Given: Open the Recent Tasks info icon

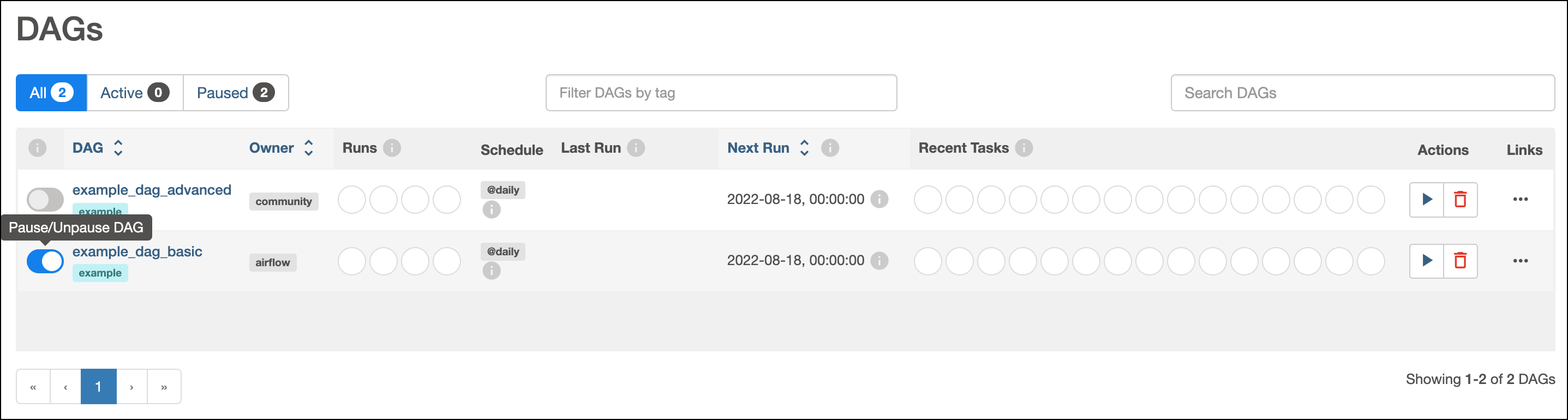Looking at the screenshot, I should [1025, 147].
